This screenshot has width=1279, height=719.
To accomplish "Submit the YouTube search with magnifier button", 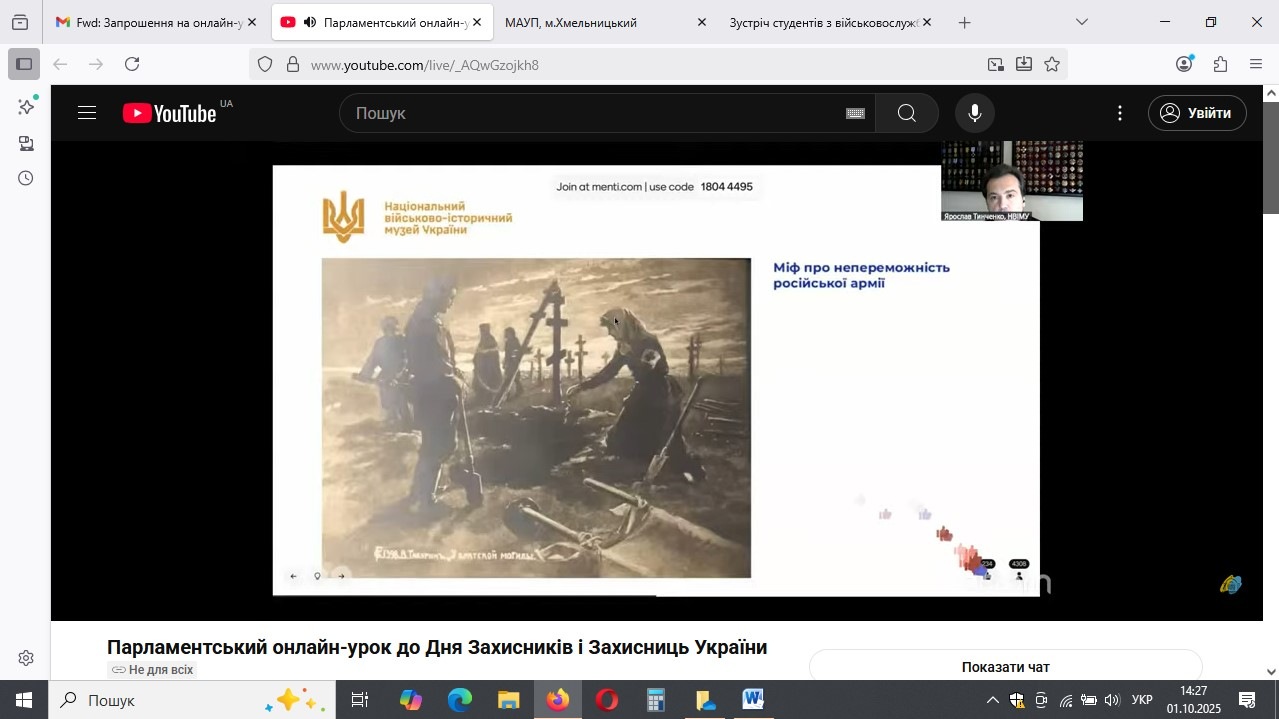I will [x=907, y=113].
